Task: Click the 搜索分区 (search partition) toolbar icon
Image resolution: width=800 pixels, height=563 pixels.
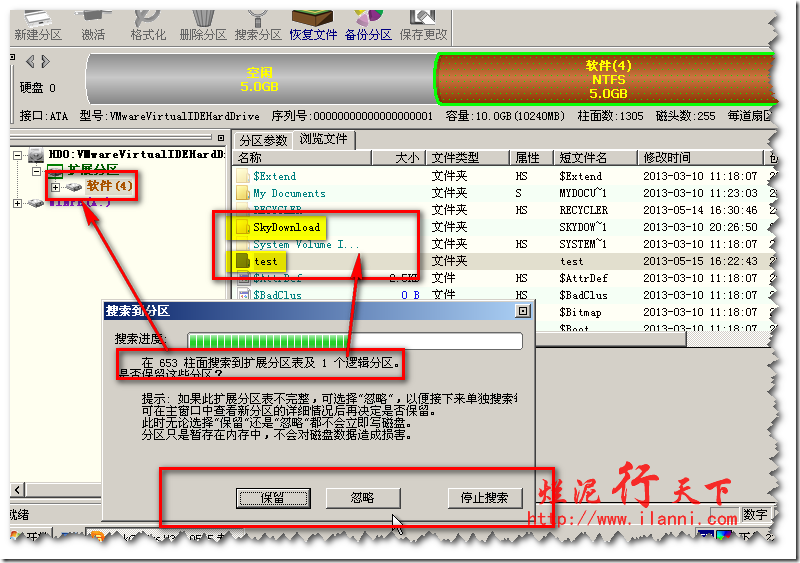Action: pyautogui.click(x=257, y=18)
